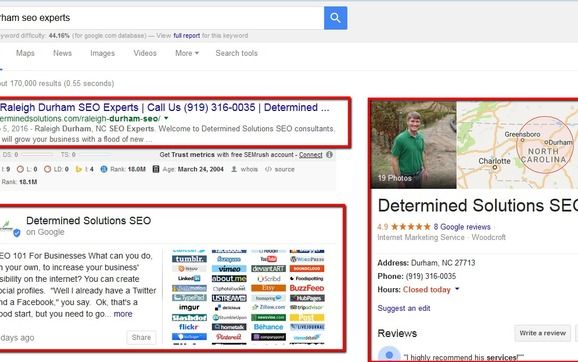Click the calendar icon beside Age

[156, 169]
